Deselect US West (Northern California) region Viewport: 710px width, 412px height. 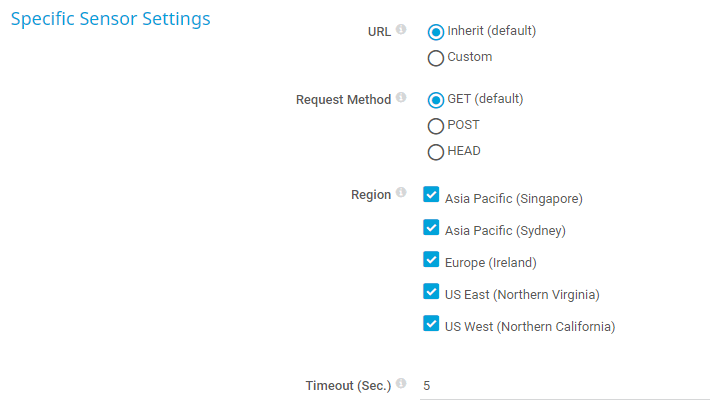click(431, 323)
